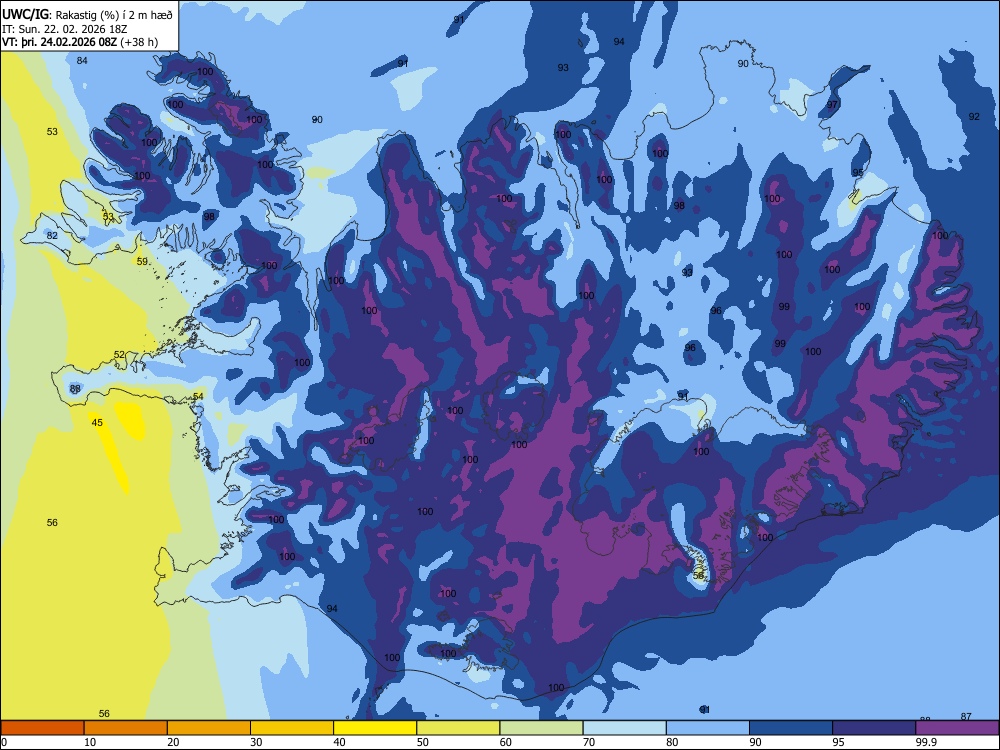
Task: Pick the 60–70 pale green legend swatch
Action: pos(541,728)
